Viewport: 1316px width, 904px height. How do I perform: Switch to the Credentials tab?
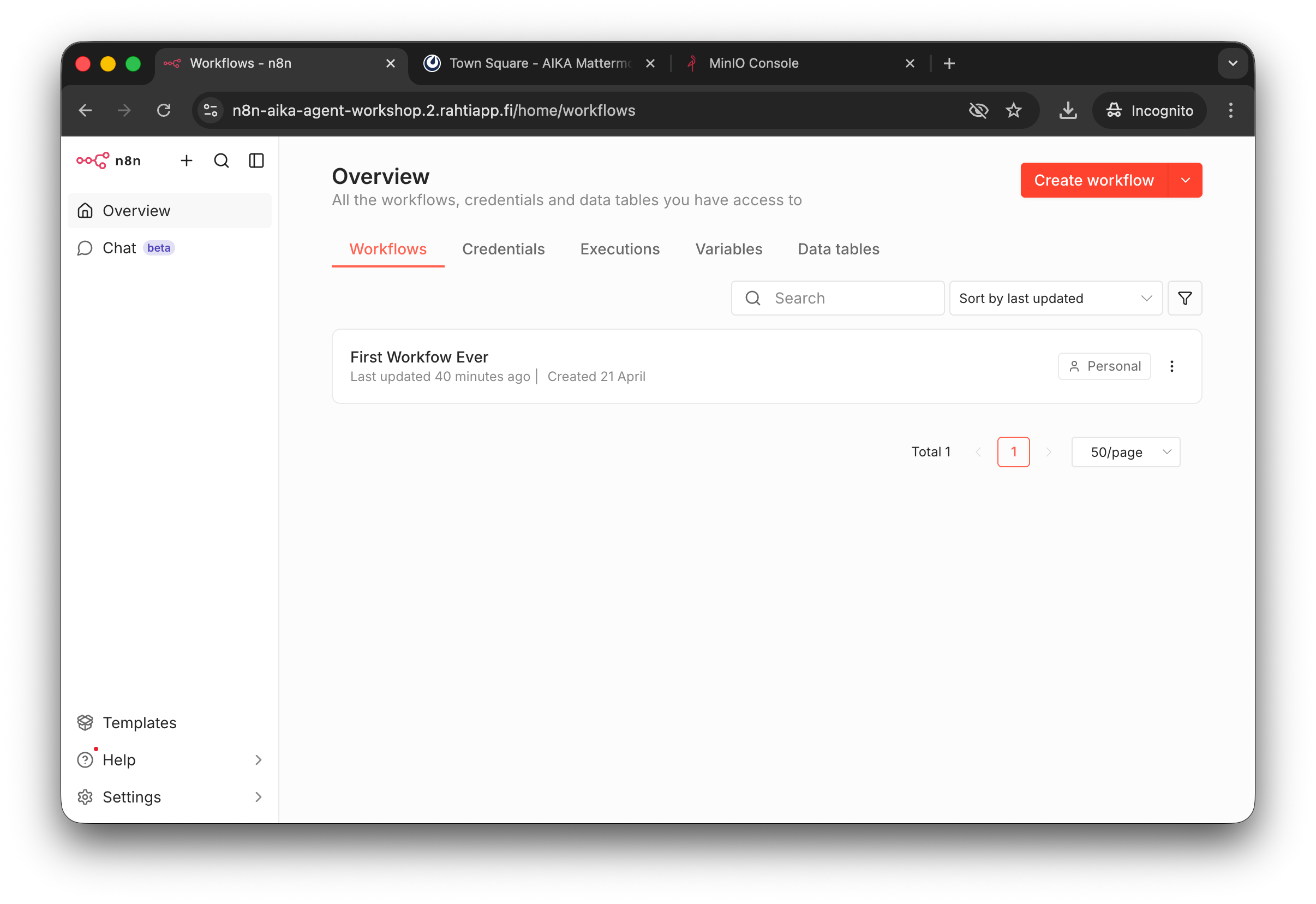(x=503, y=249)
